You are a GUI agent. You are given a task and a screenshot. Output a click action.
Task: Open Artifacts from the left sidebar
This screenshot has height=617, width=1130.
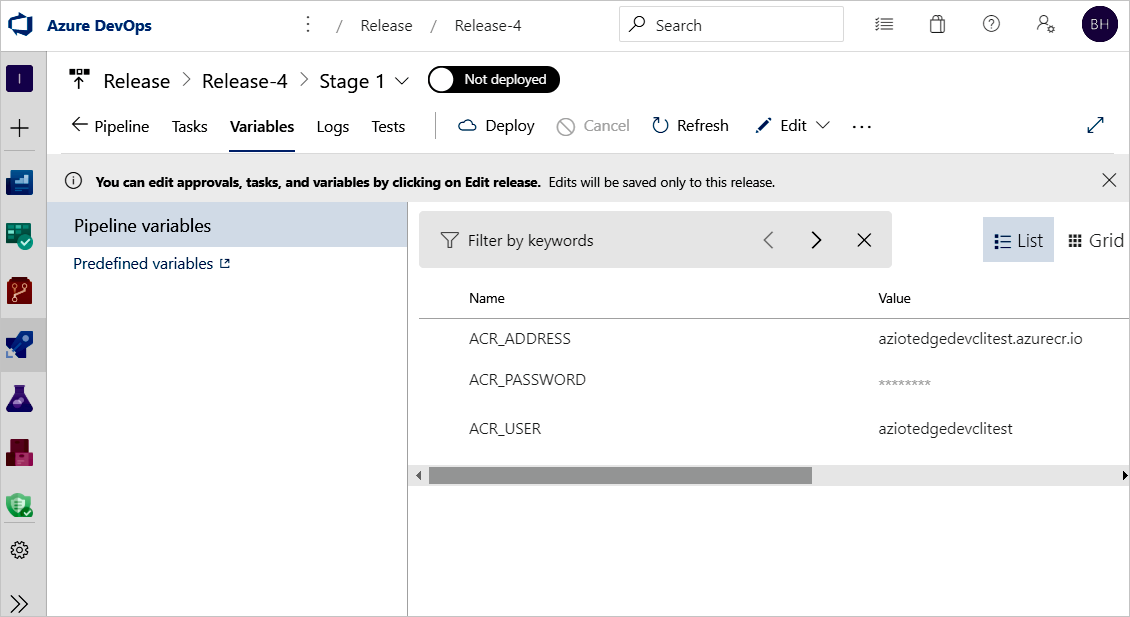(x=20, y=453)
